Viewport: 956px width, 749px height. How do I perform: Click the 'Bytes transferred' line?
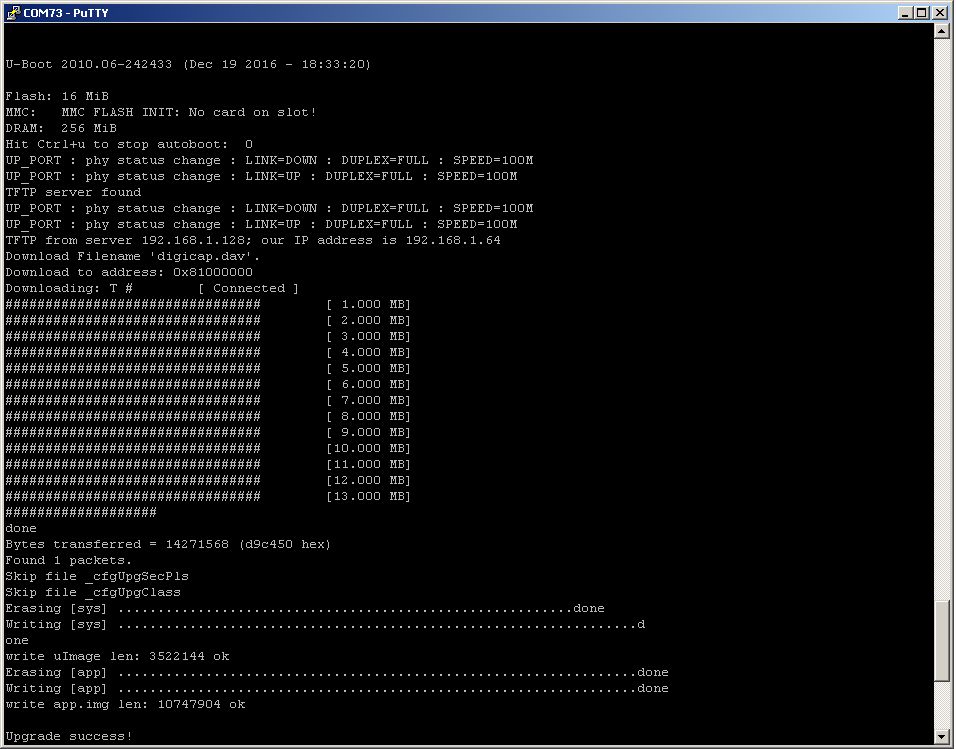tap(168, 544)
